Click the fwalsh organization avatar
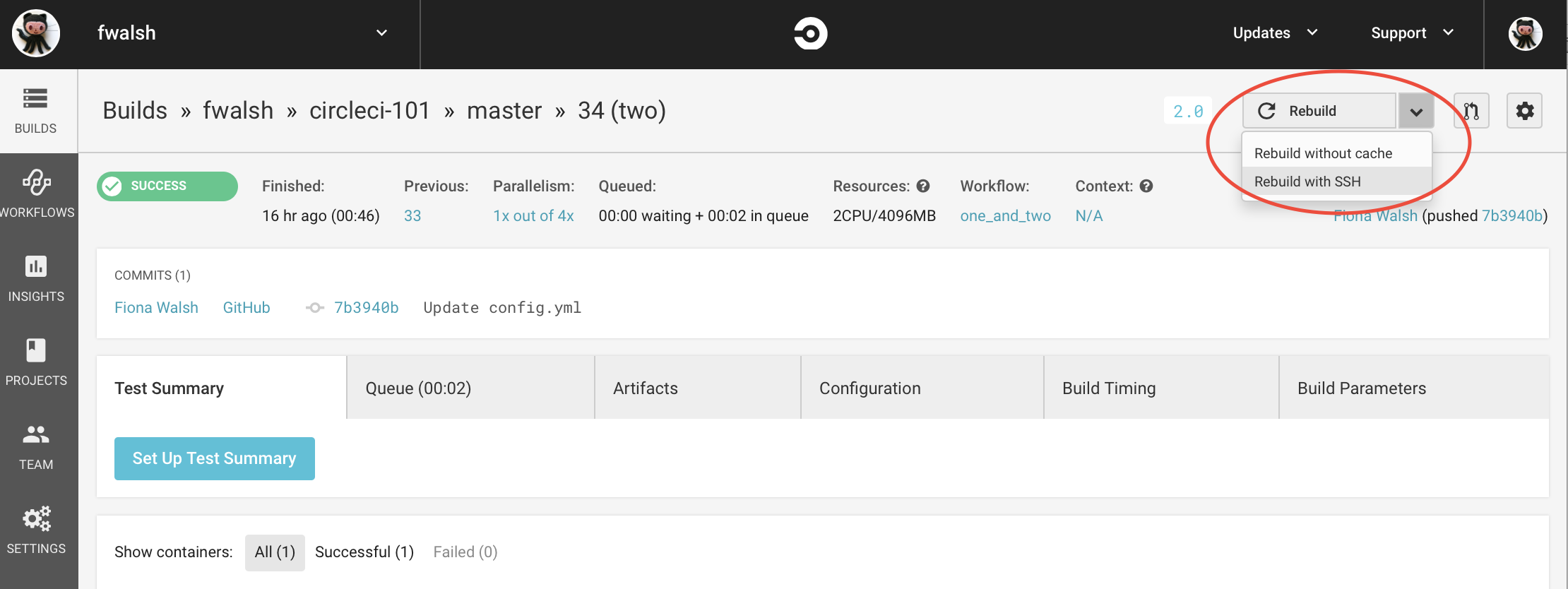 (36, 33)
